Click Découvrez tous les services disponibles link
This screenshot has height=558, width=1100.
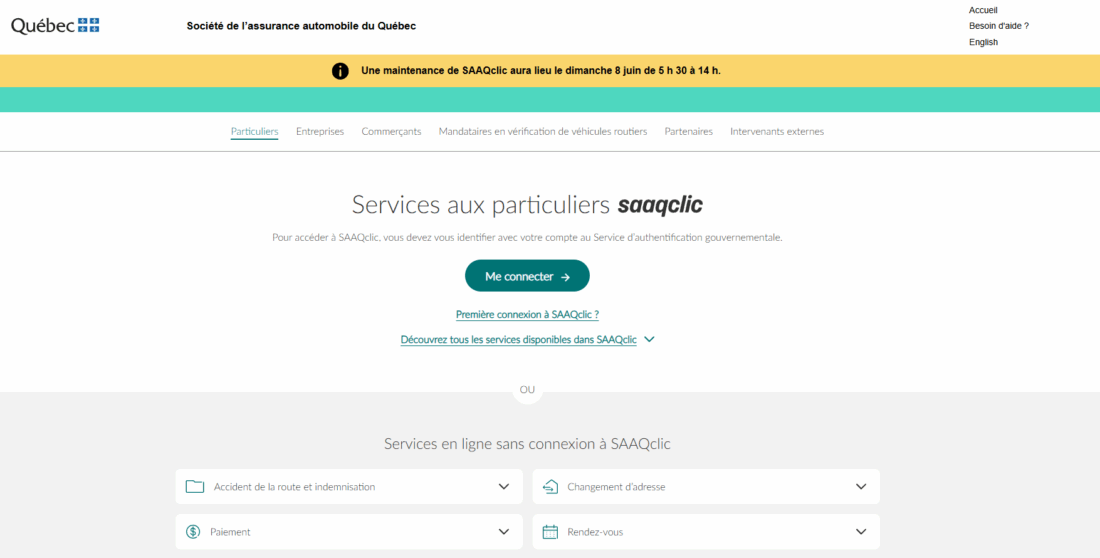point(518,340)
